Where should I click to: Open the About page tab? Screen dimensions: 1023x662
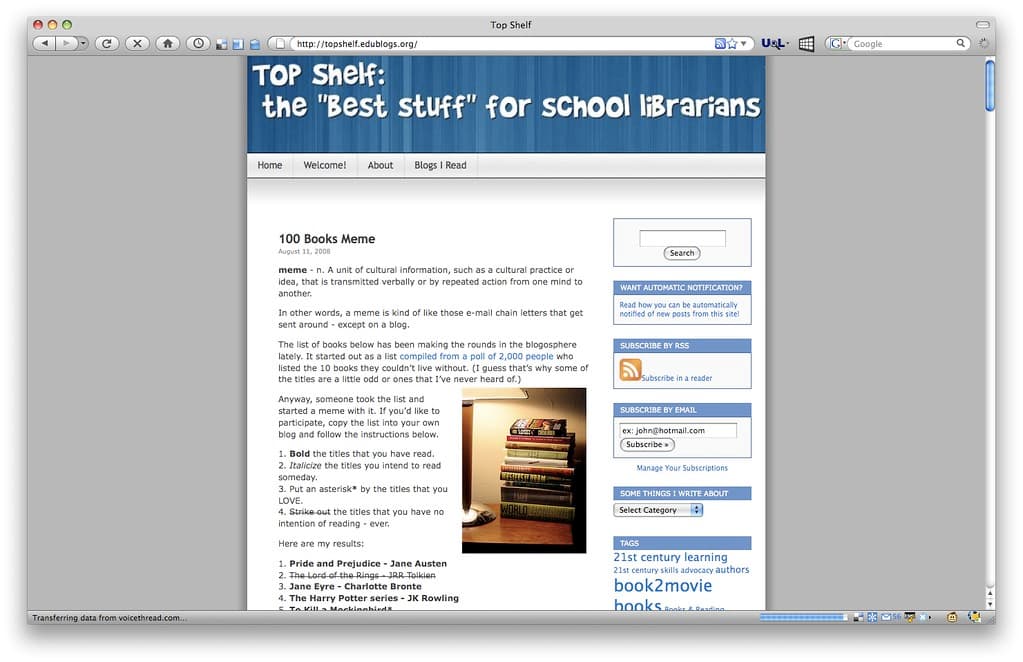(380, 166)
